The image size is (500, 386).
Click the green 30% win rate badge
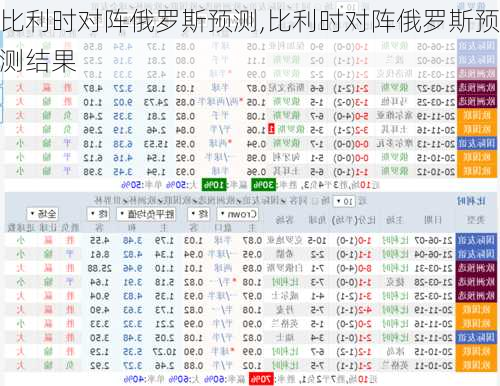[263, 184]
